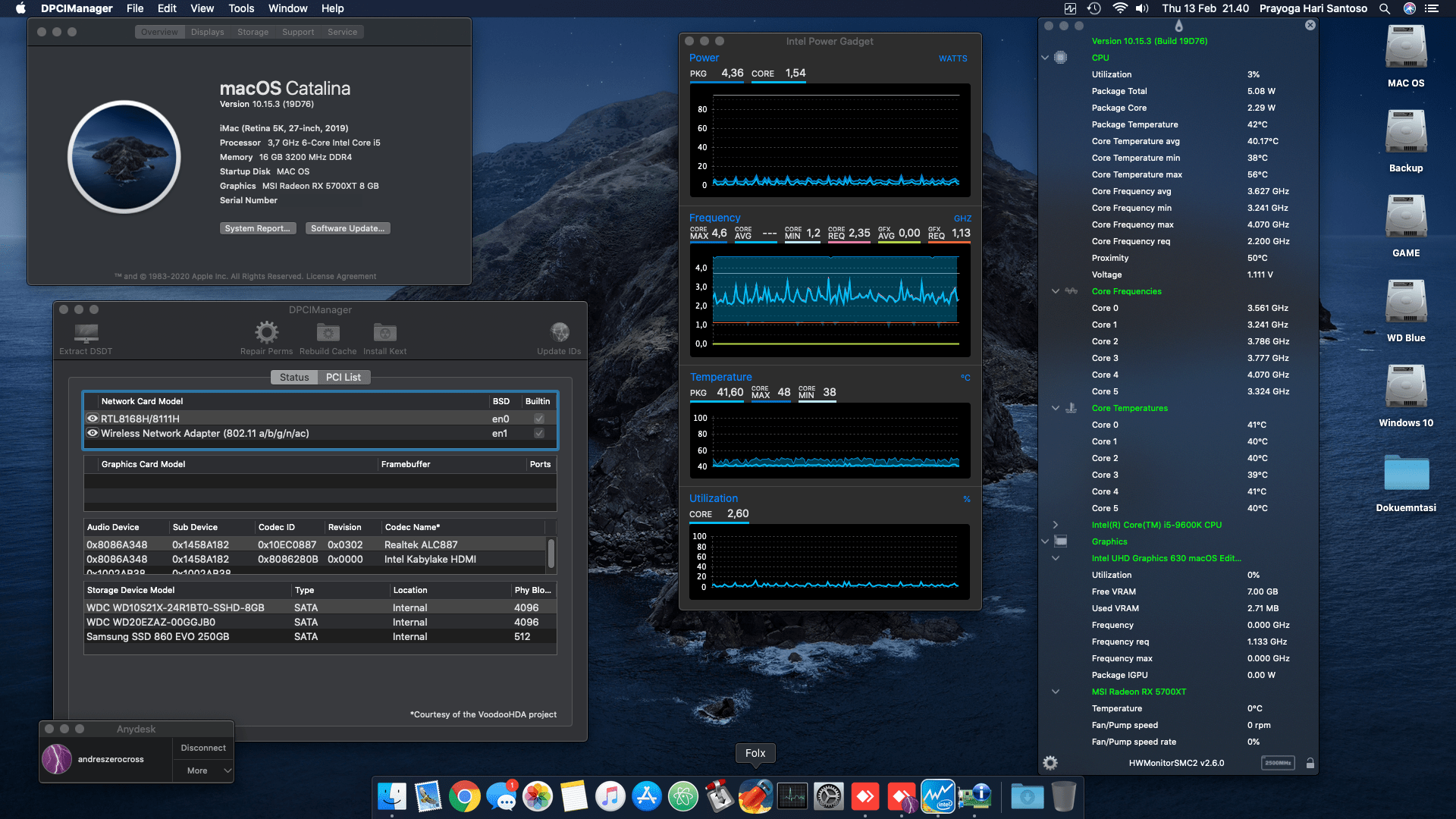Click the Repair Perms tool icon
1456x819 pixels.
coord(265,334)
